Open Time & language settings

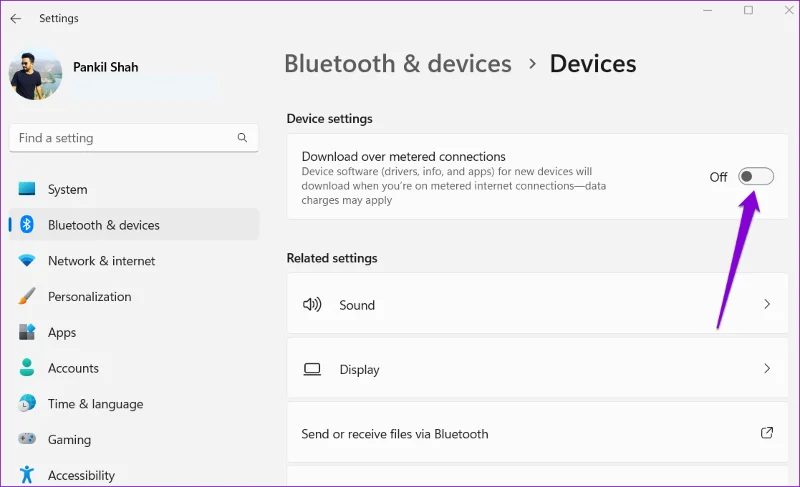tap(134, 403)
